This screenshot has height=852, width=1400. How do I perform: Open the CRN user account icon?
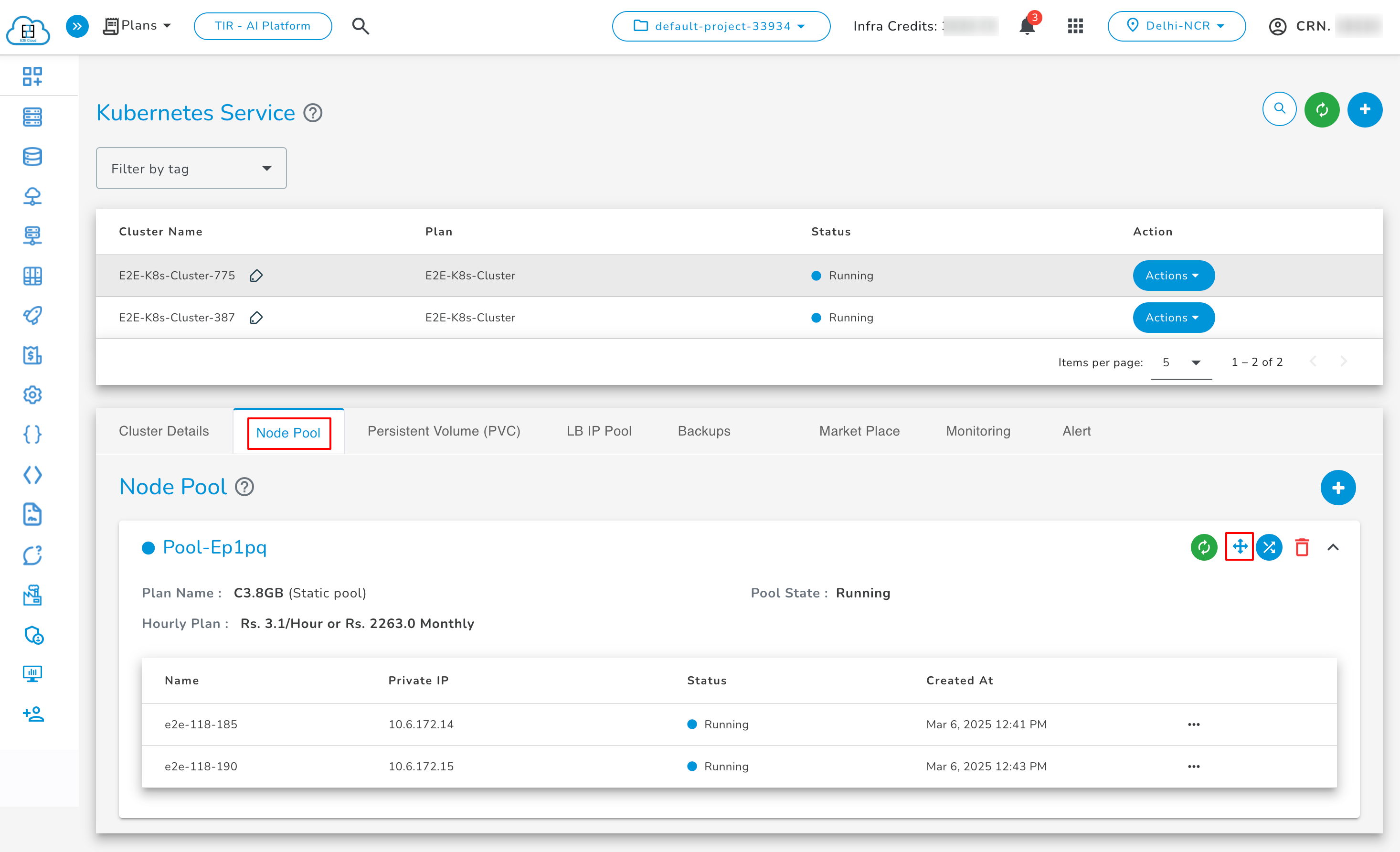(1277, 27)
